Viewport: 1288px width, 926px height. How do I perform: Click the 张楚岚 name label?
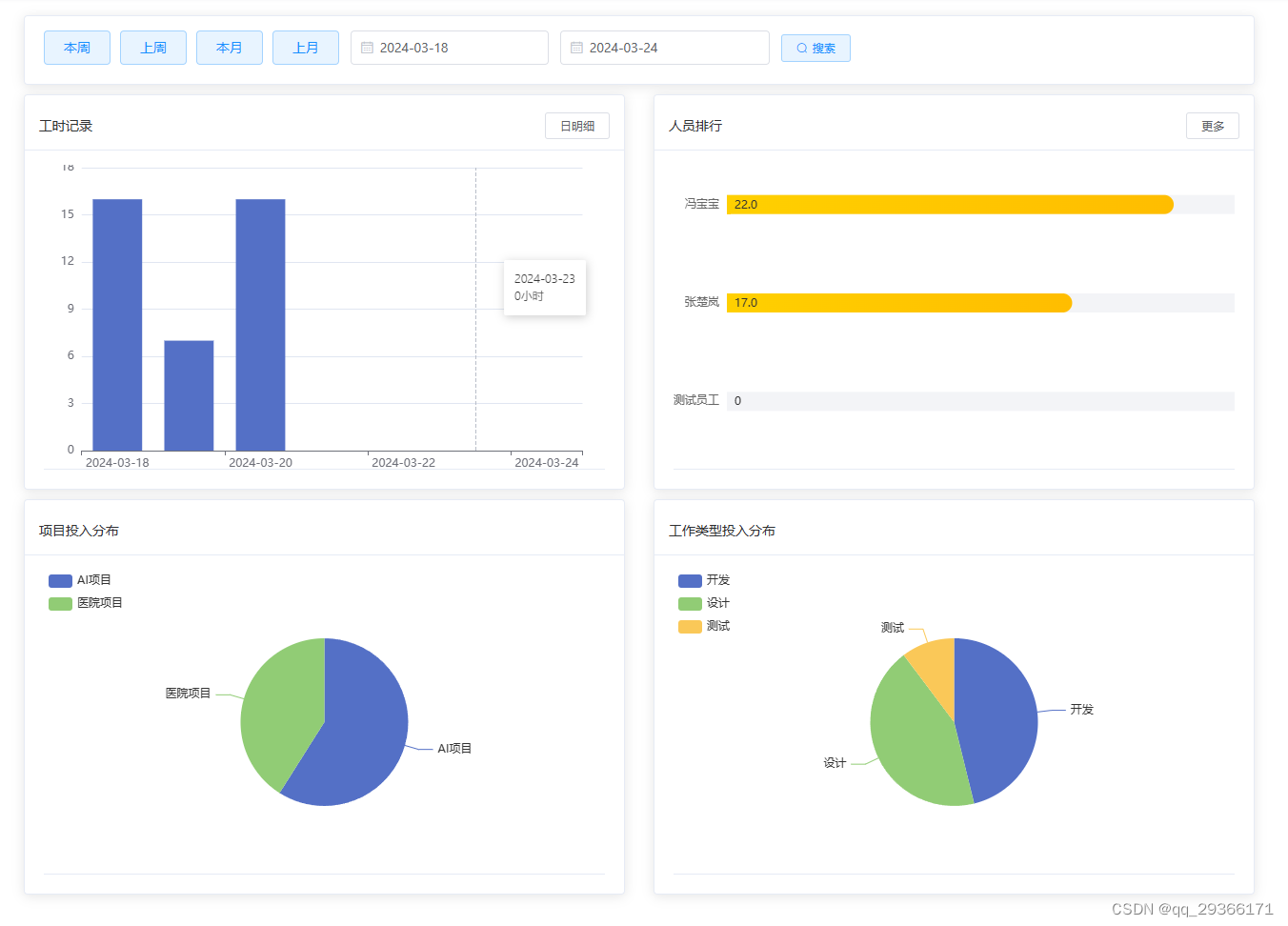[702, 302]
